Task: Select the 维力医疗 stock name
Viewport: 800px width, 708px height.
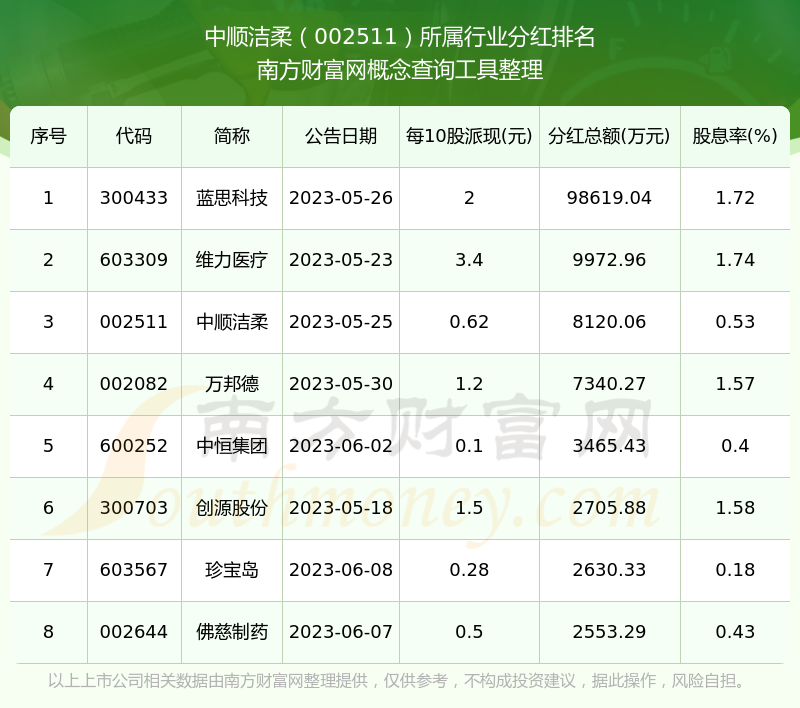Action: [x=232, y=260]
